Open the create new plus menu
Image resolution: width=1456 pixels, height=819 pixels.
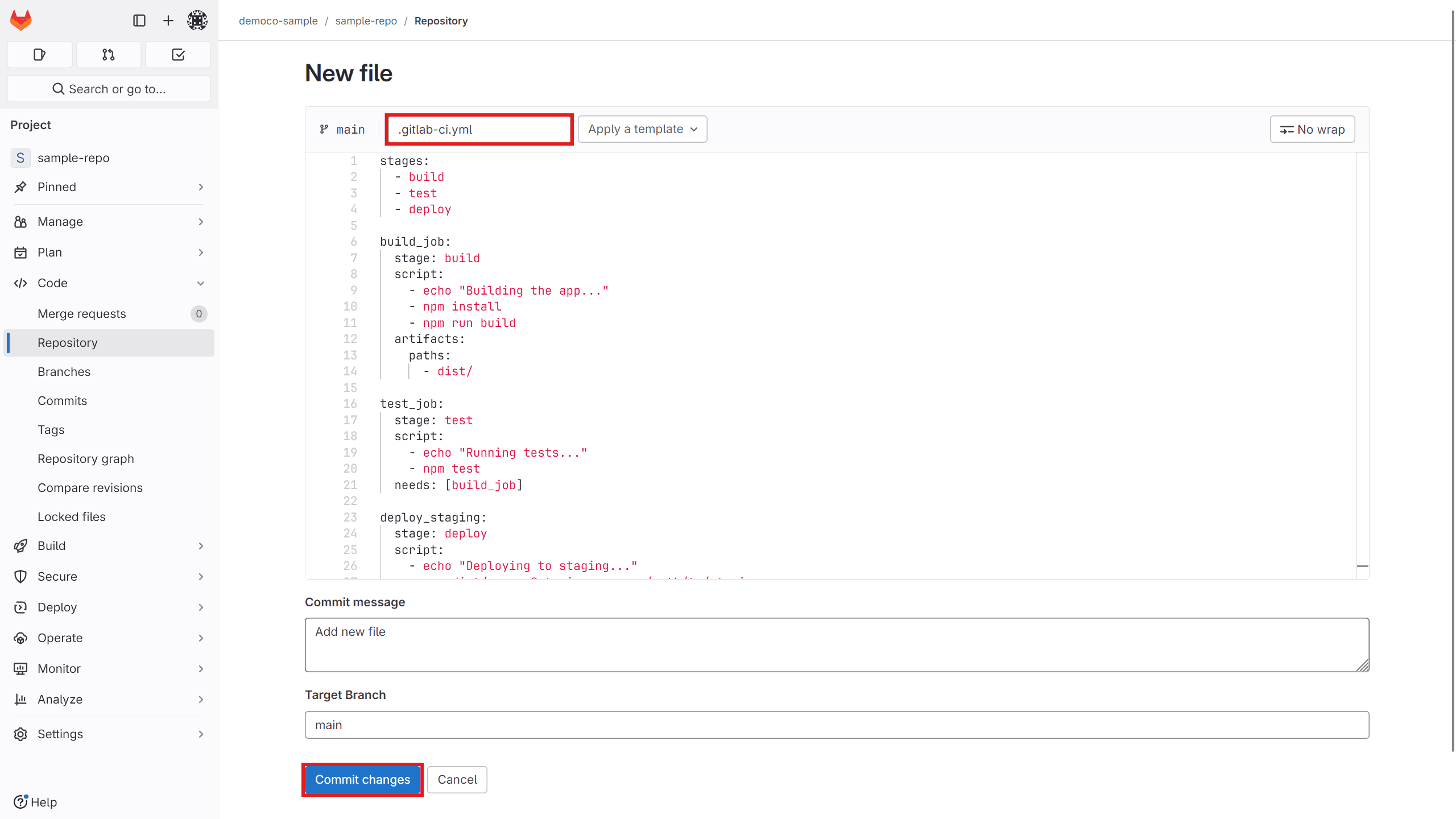[168, 20]
